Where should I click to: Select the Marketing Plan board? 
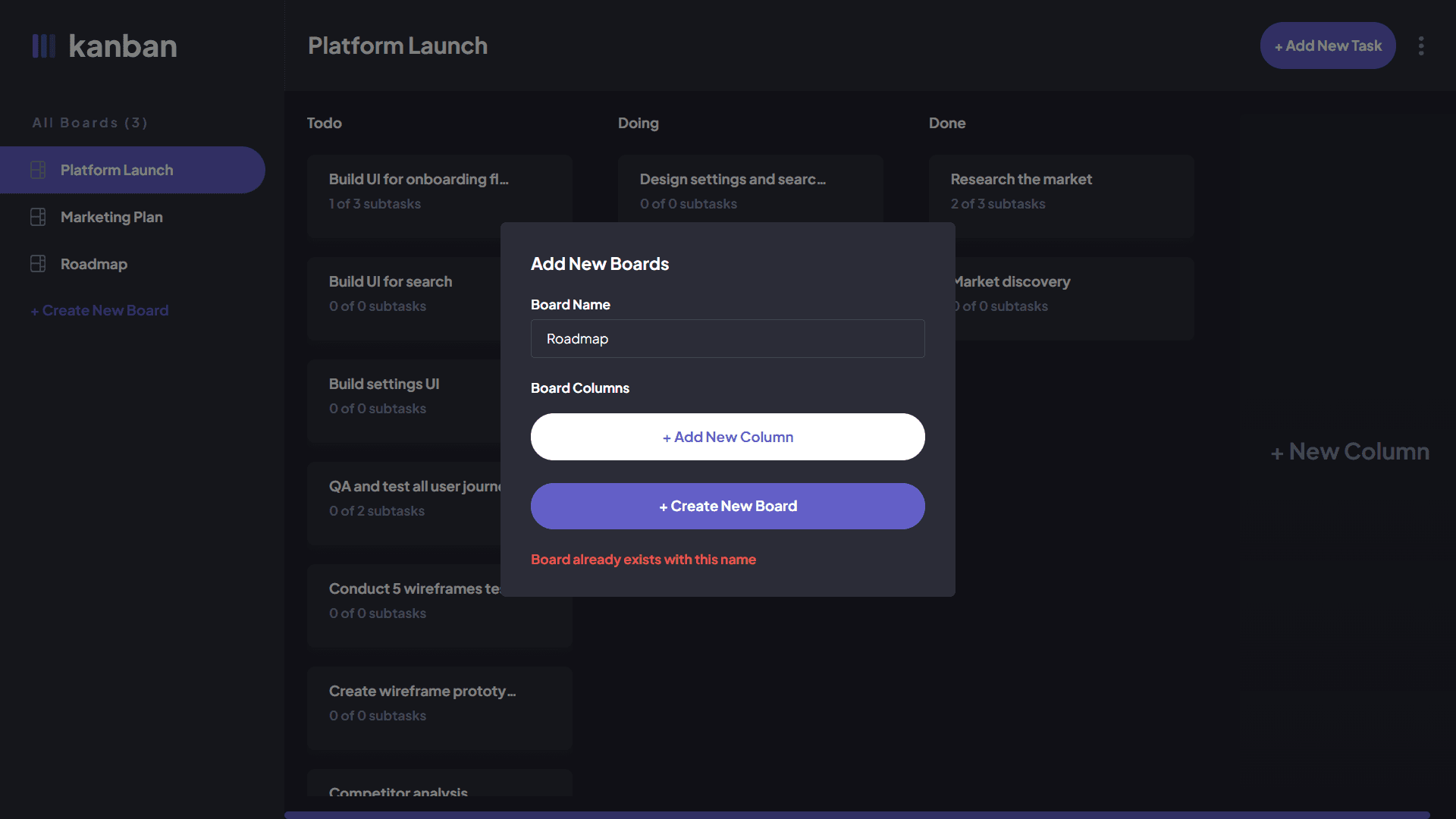point(111,217)
